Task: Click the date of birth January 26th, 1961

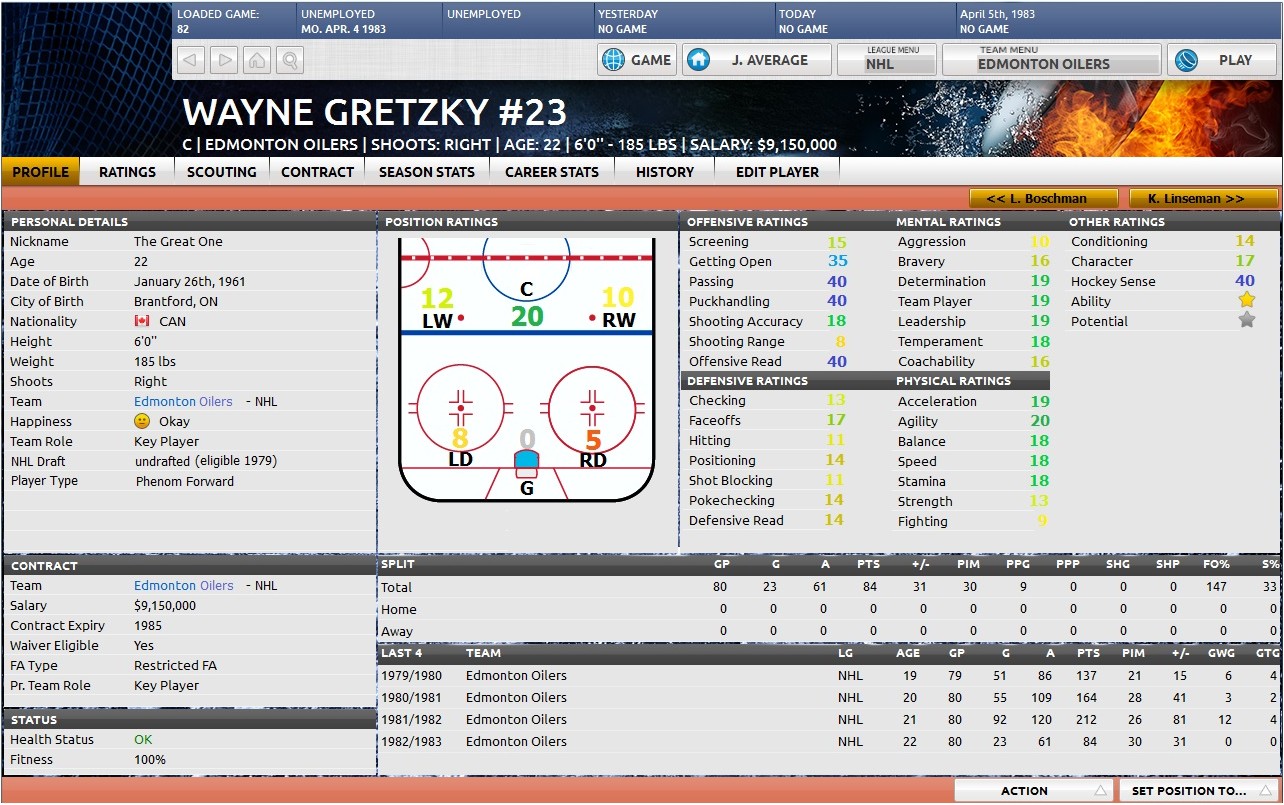Action: [x=190, y=281]
